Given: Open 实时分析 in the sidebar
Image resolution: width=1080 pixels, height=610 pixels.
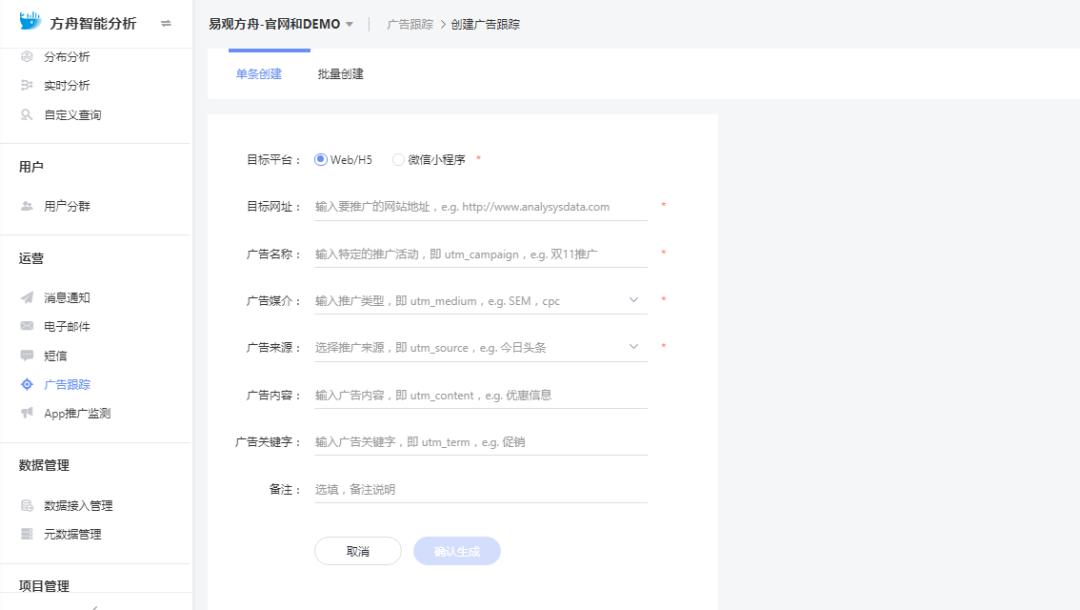Looking at the screenshot, I should click(x=67, y=85).
